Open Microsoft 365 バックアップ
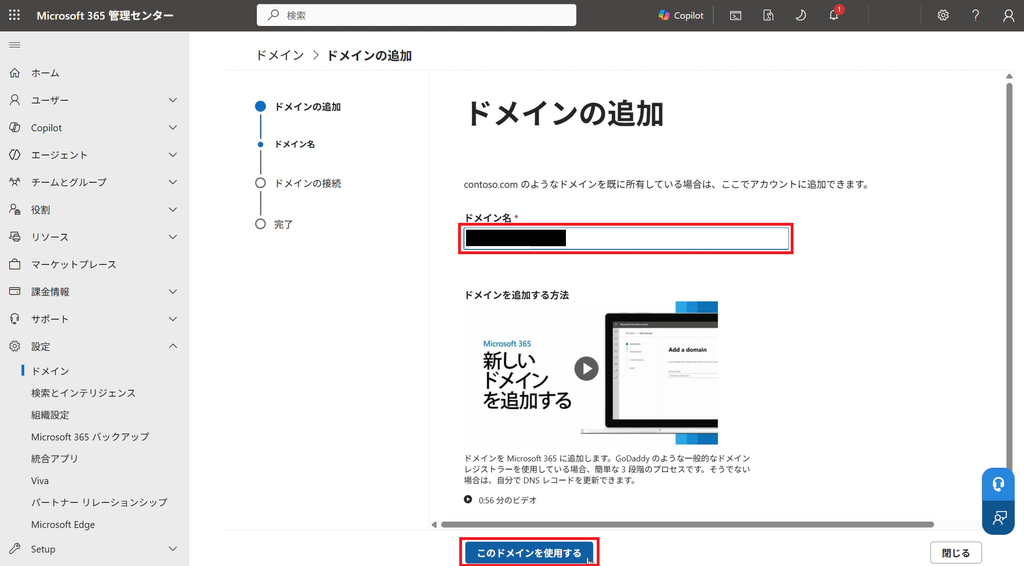 [x=90, y=437]
